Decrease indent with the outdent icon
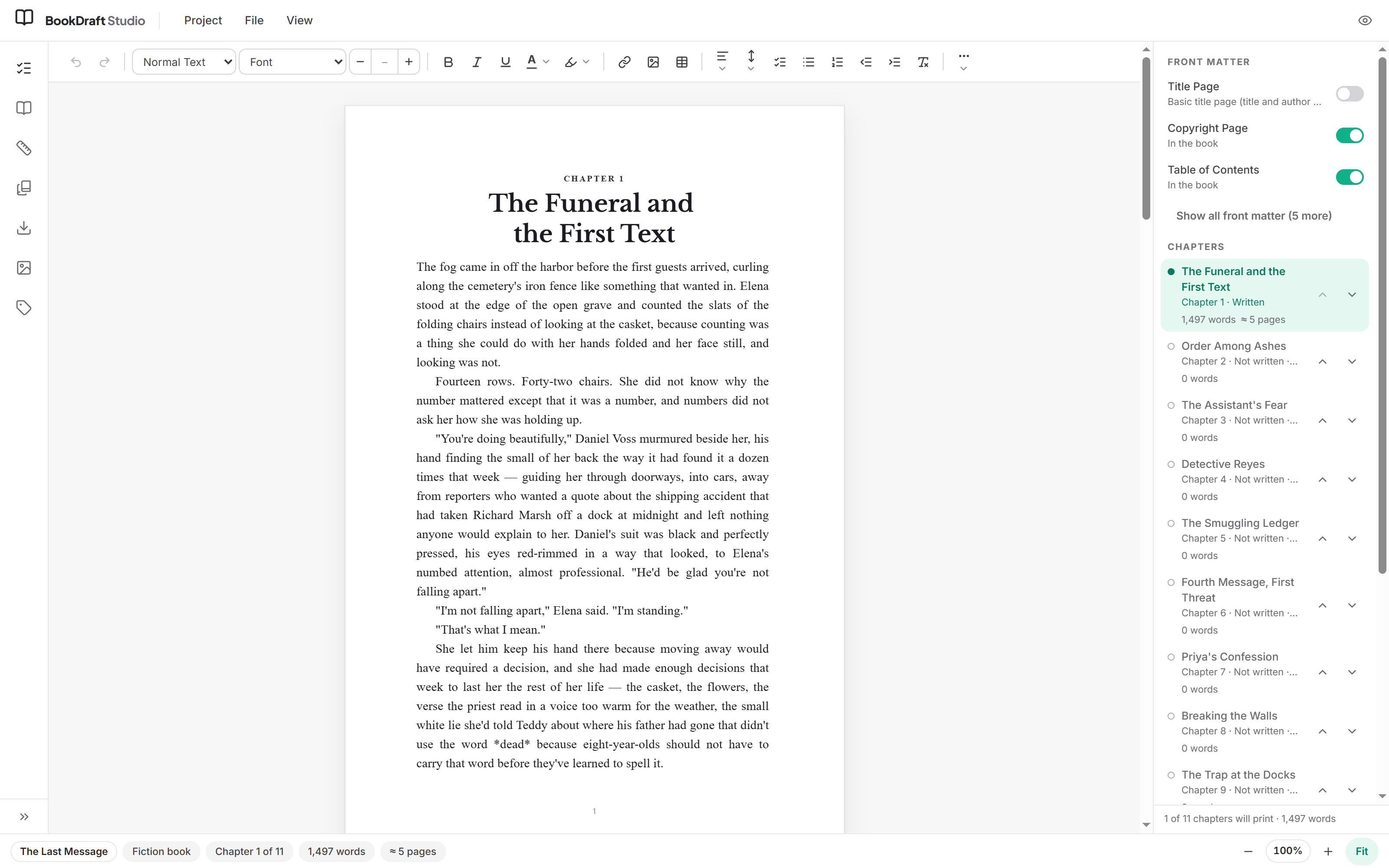 [x=866, y=62]
